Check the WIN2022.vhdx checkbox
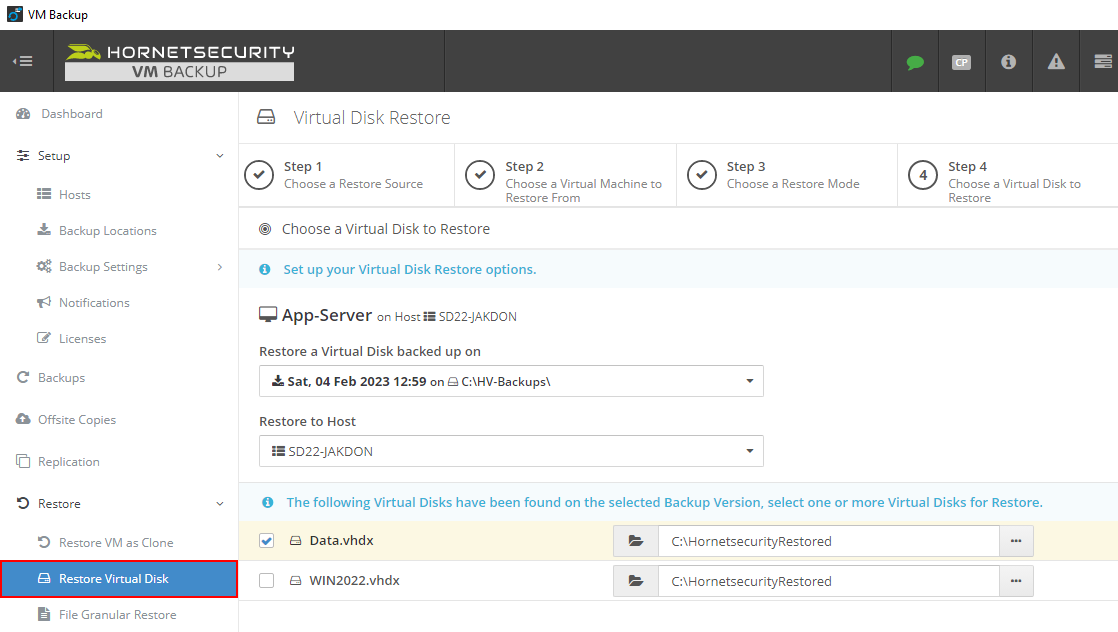The image size is (1118, 632). tap(266, 581)
